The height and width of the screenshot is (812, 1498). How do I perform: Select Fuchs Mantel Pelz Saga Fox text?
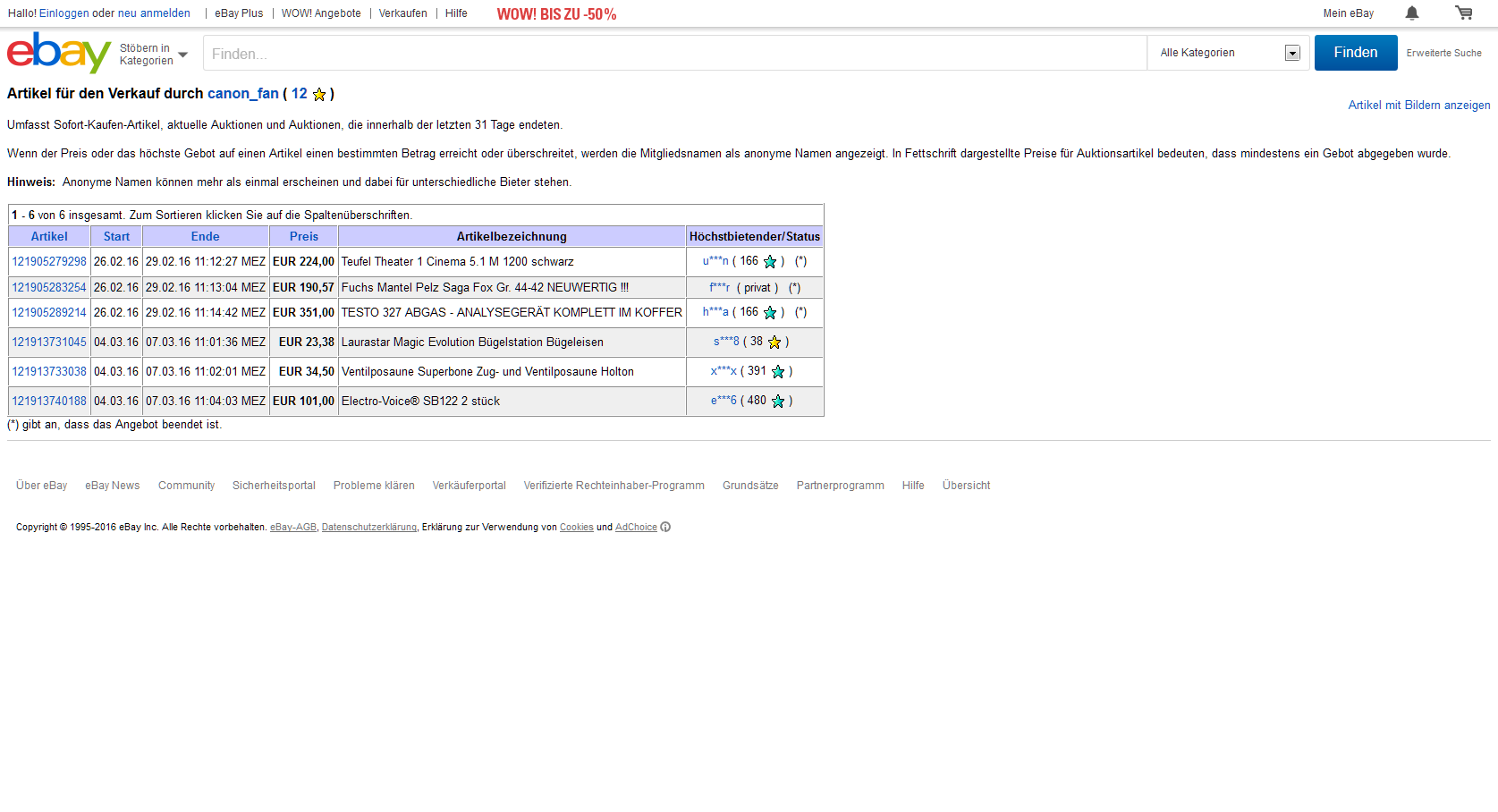click(x=485, y=288)
